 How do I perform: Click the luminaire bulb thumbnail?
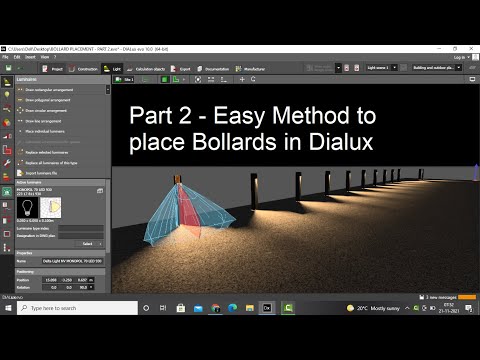pos(27,207)
